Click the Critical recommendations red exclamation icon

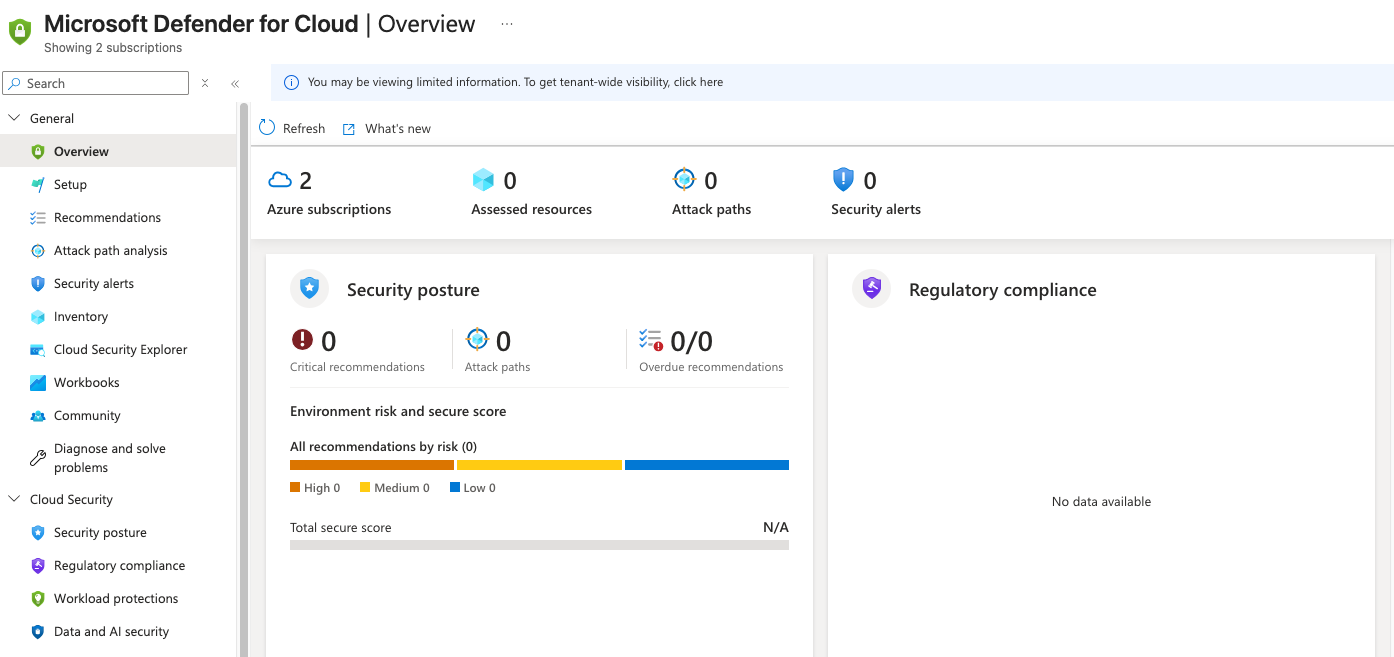[302, 340]
